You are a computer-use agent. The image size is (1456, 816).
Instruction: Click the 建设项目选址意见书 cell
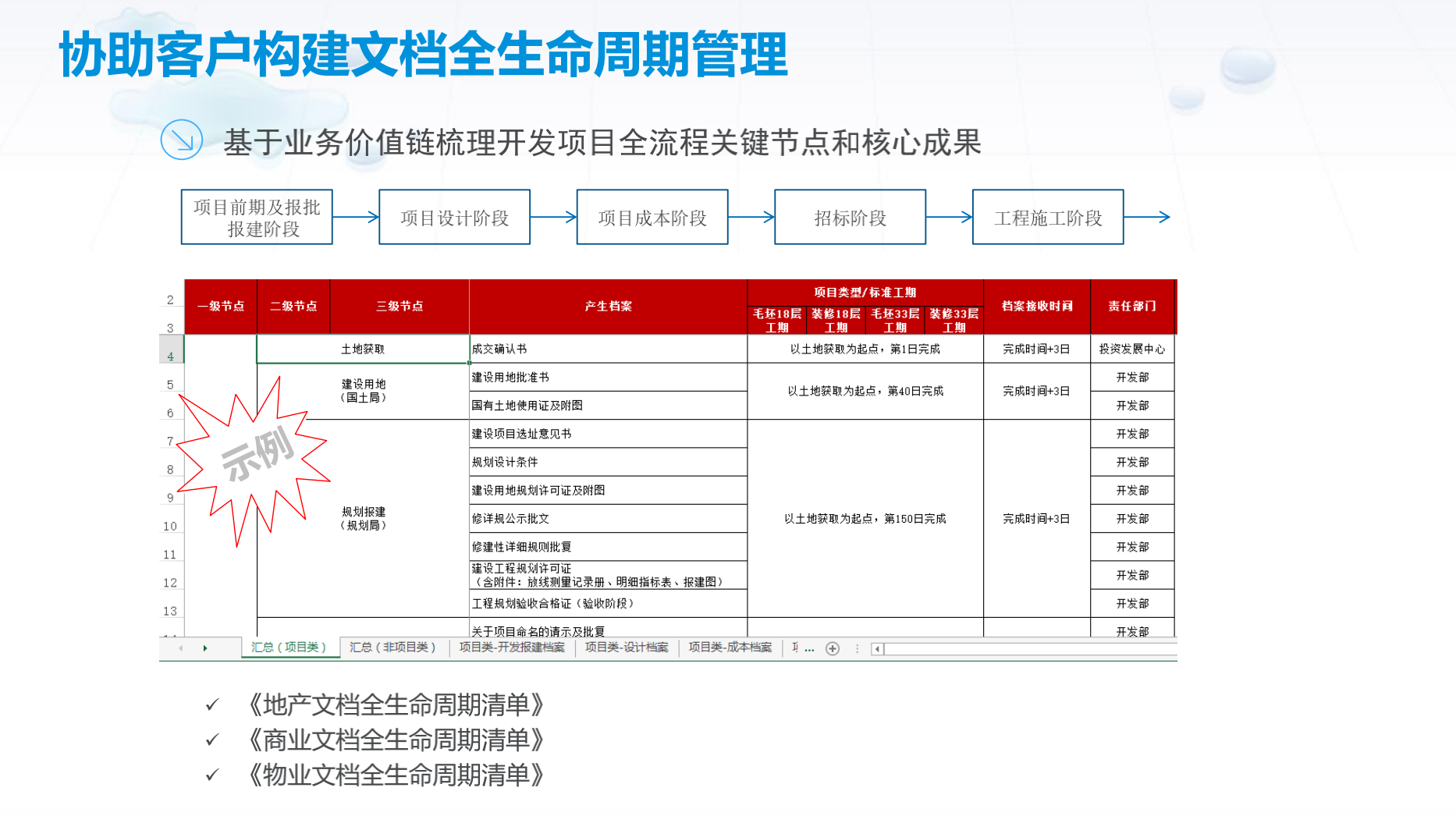tap(609, 434)
